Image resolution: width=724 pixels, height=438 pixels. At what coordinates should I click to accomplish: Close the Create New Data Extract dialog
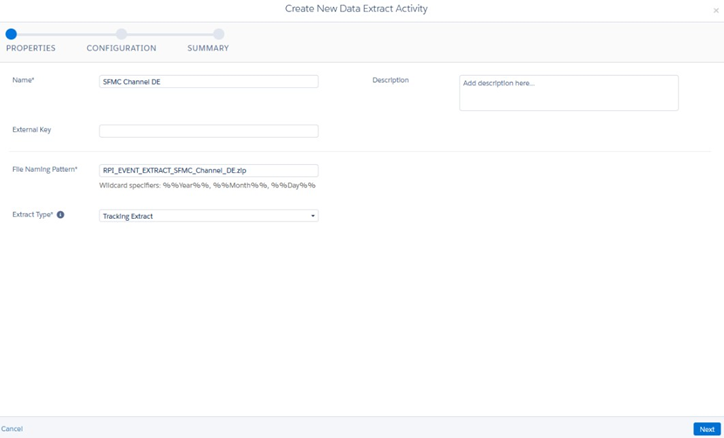(716, 10)
